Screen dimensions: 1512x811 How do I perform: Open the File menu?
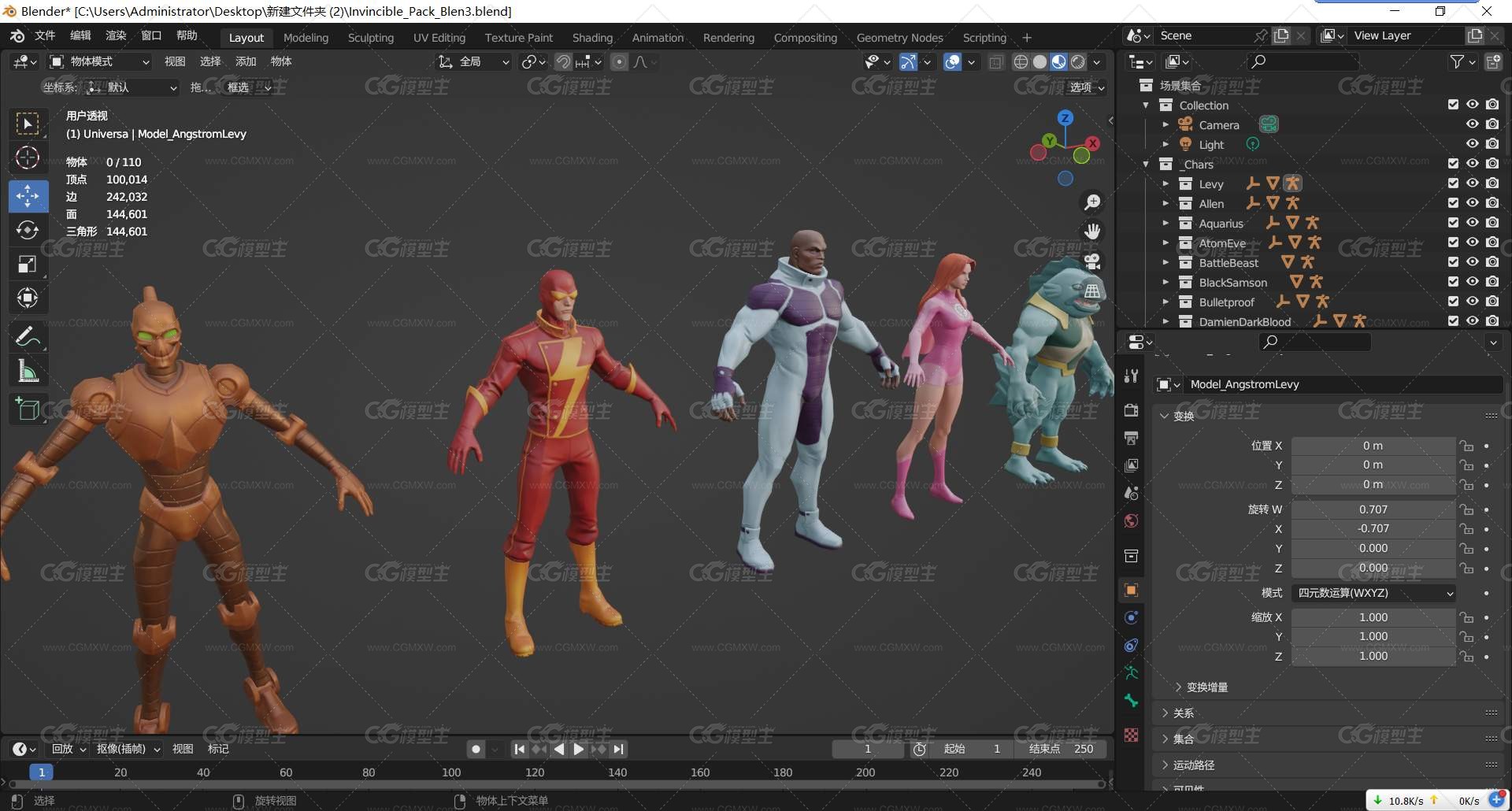click(x=45, y=35)
